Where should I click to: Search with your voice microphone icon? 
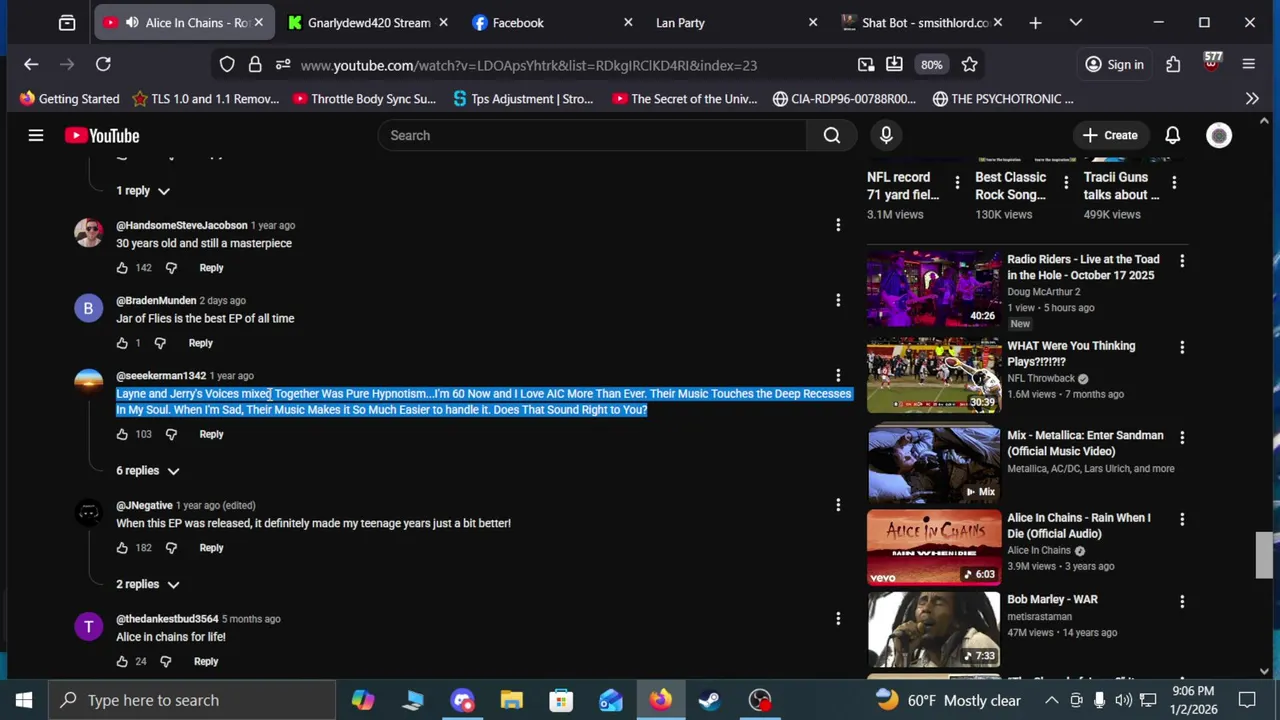pos(886,135)
